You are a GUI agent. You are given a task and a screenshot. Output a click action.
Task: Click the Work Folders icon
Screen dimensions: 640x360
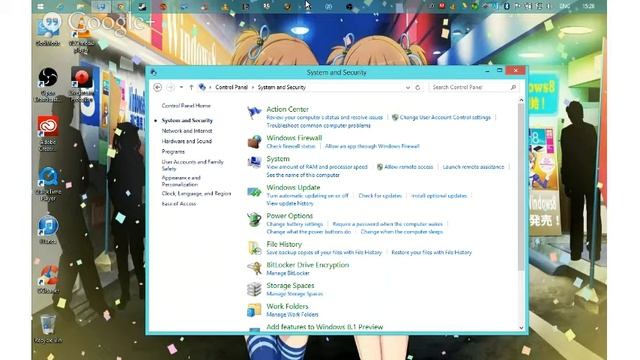coord(254,310)
